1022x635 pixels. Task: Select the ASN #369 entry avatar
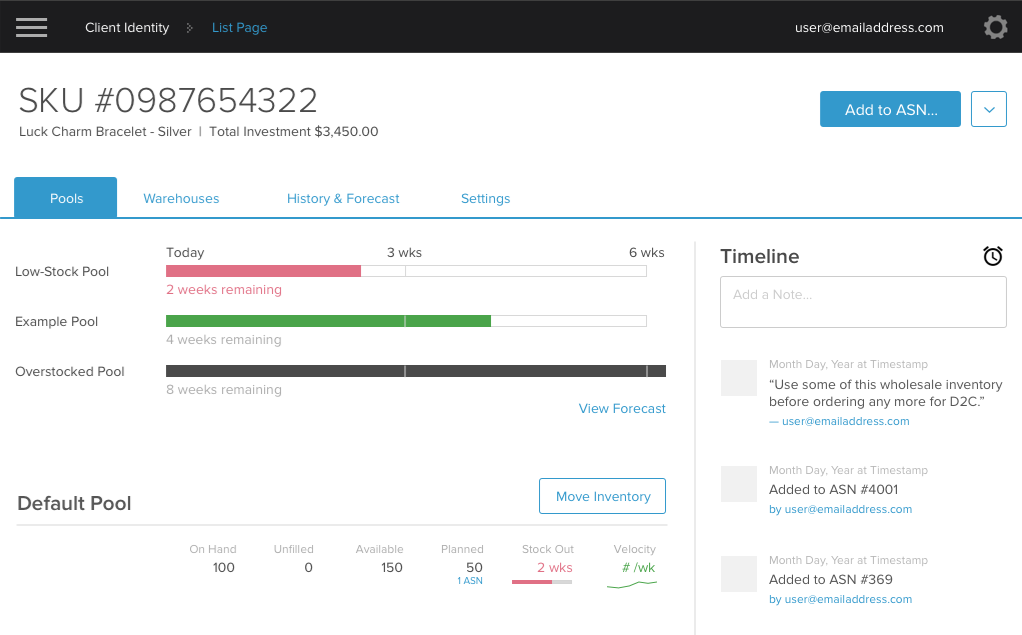click(738, 574)
